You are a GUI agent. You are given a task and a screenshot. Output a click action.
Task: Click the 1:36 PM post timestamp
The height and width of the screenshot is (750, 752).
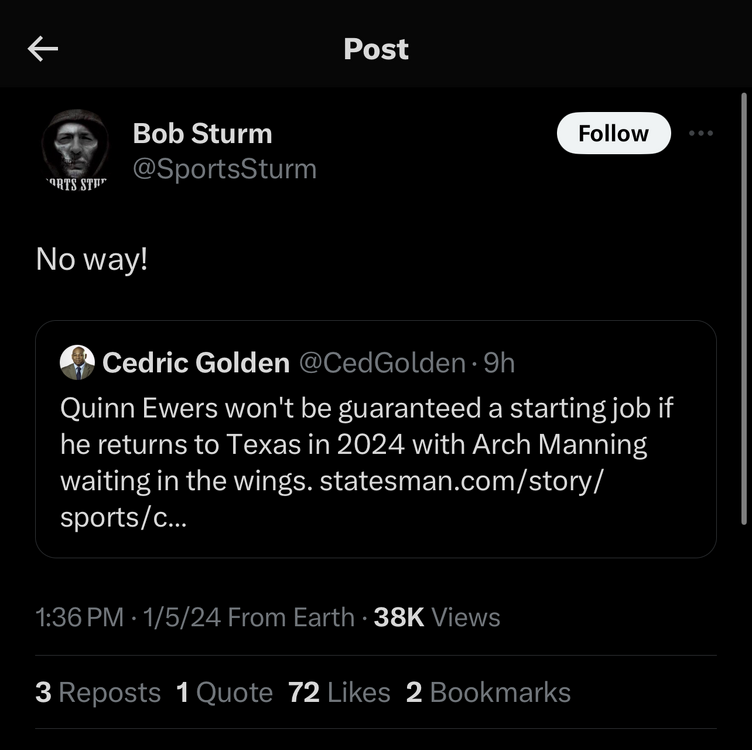79,618
